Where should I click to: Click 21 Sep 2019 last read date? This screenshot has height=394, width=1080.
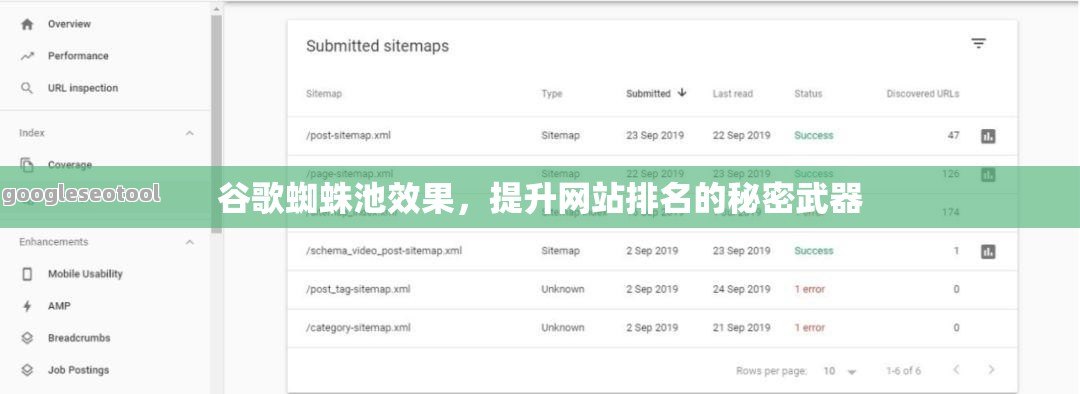point(741,328)
